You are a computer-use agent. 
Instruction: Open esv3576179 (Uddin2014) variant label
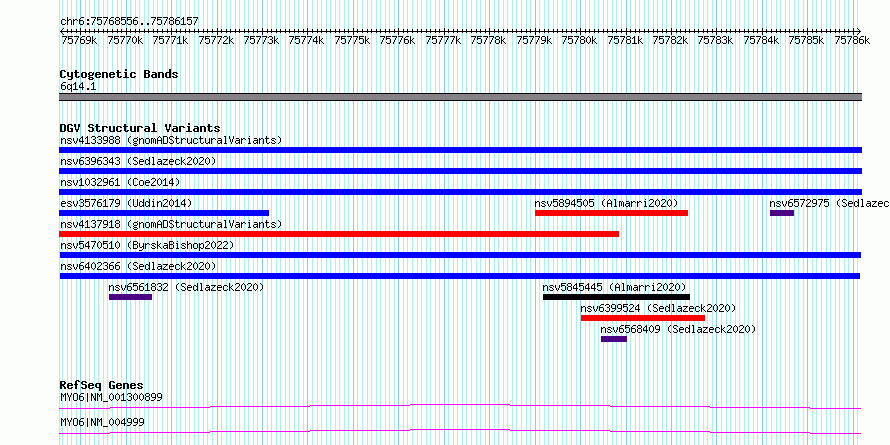coord(127,203)
